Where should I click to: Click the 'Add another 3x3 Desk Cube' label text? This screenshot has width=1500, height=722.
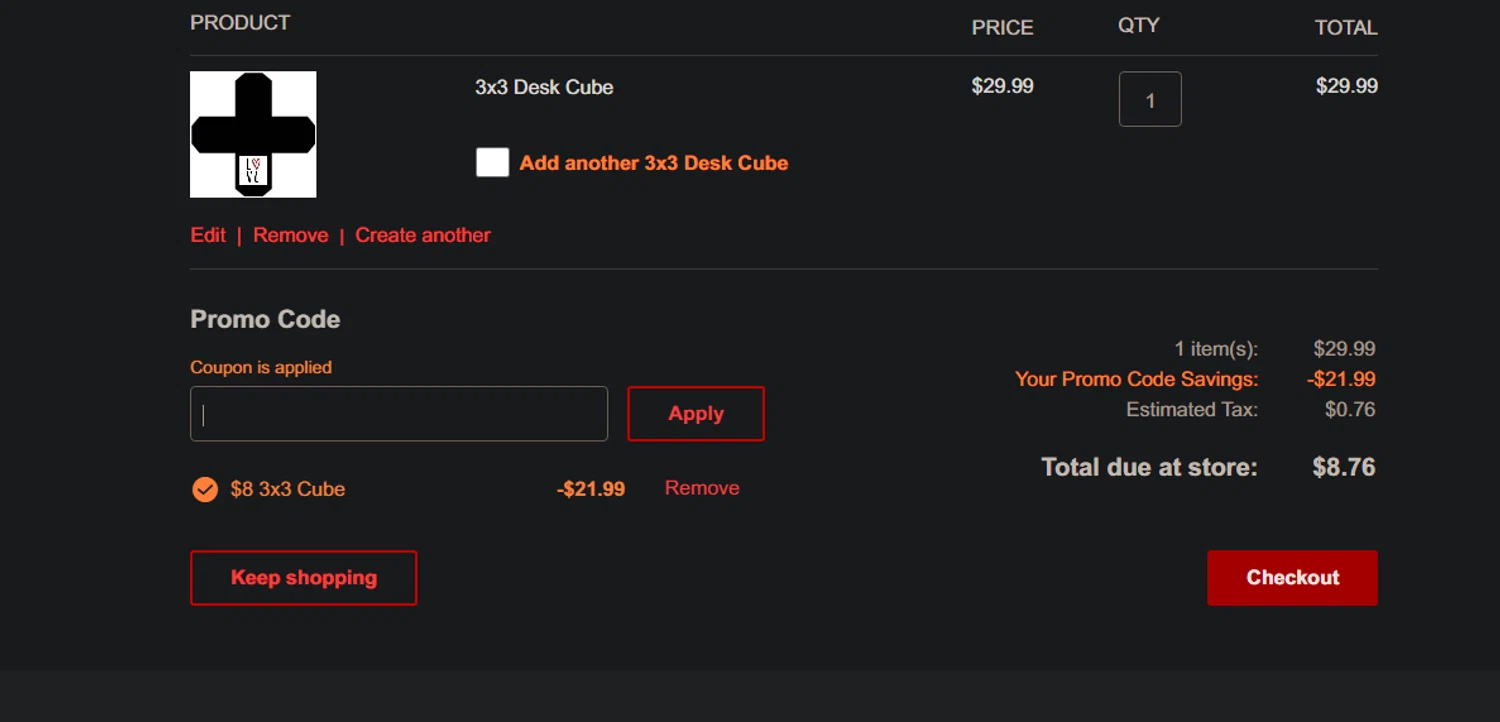click(x=653, y=163)
